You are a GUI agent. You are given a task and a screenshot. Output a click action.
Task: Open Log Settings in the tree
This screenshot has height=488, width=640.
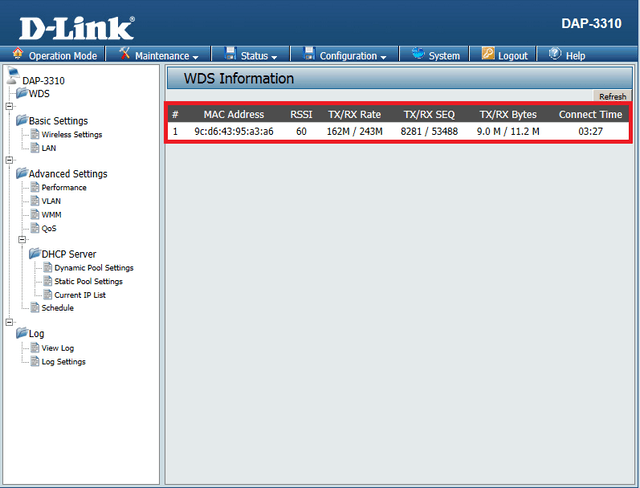click(64, 362)
